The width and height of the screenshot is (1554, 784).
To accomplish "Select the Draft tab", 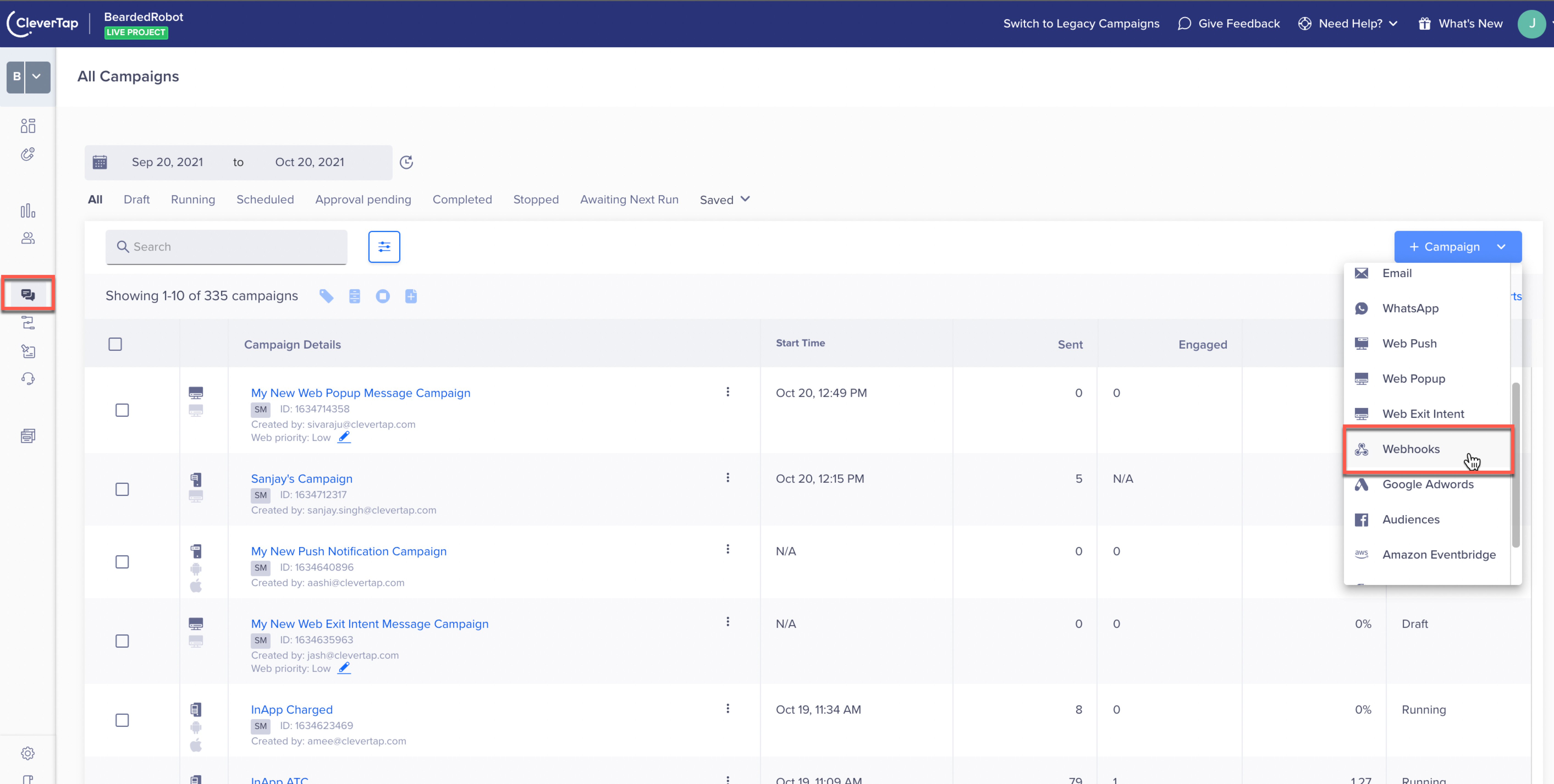I will pyautogui.click(x=136, y=200).
